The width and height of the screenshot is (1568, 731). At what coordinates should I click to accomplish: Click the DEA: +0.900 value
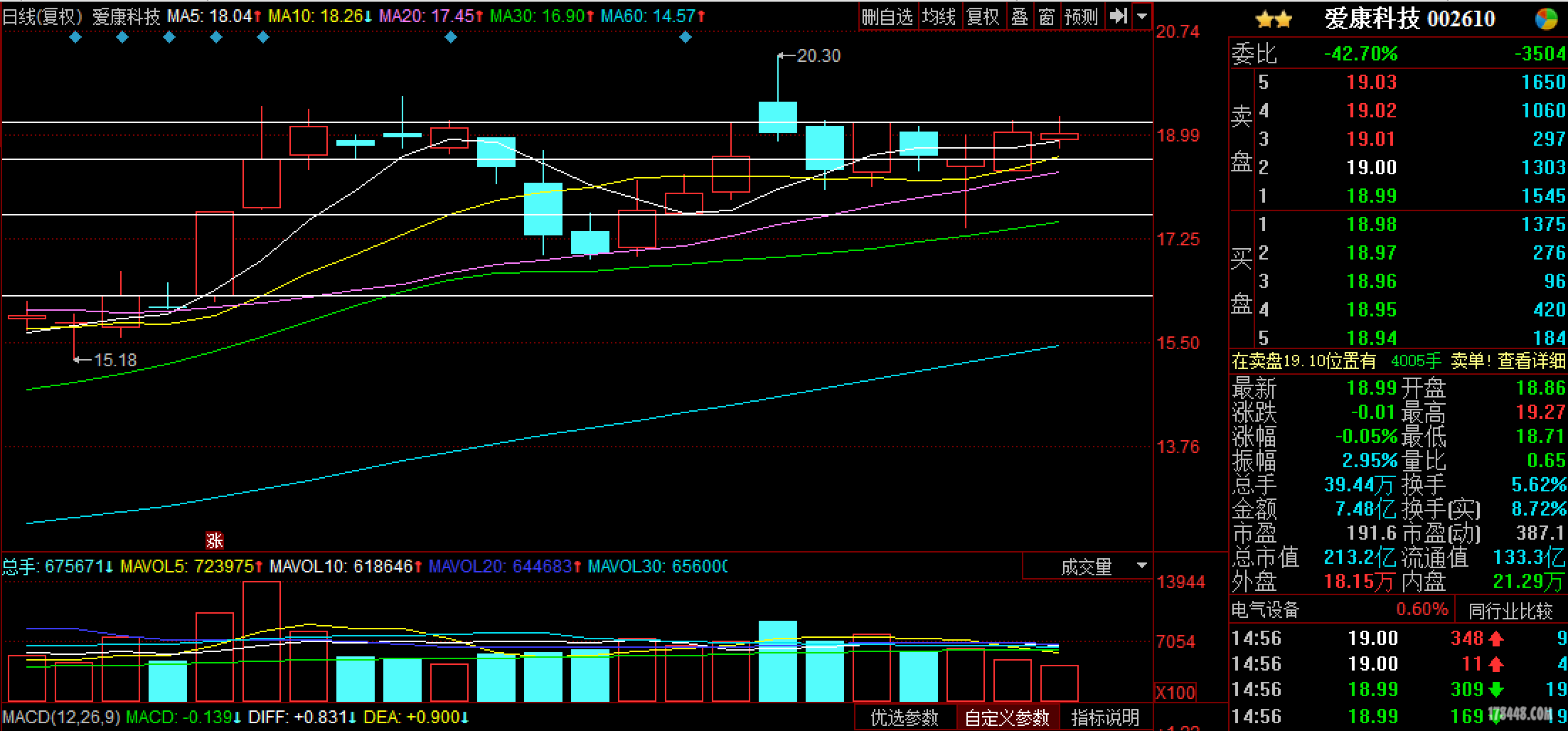pyautogui.click(x=416, y=717)
